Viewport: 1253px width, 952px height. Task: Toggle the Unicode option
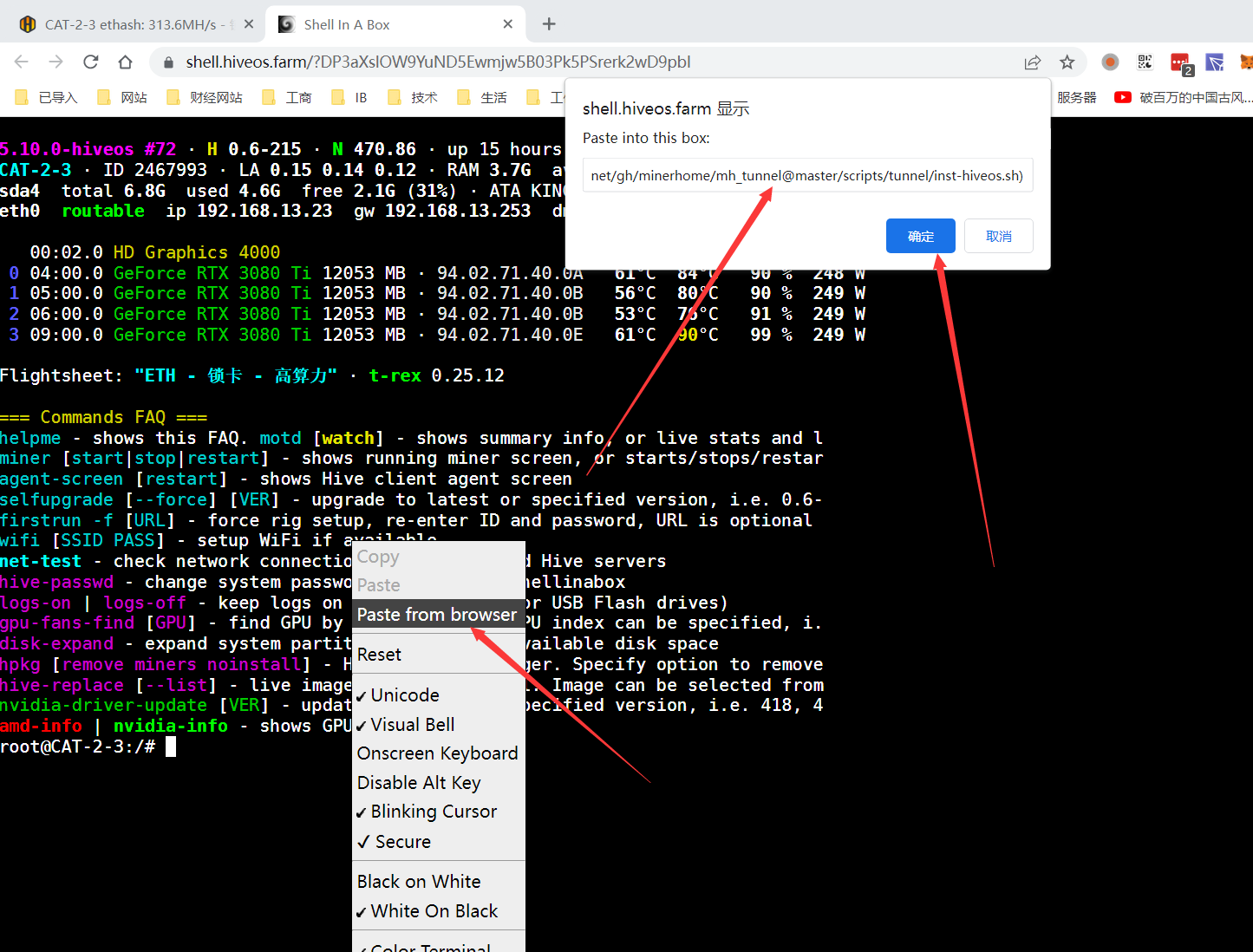[439, 695]
